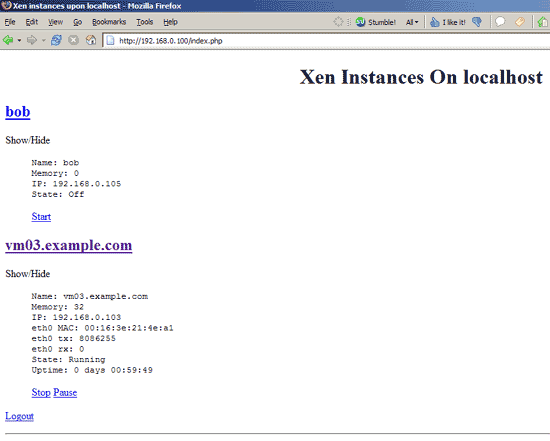Pause the vm03.example.com instance

point(65,392)
